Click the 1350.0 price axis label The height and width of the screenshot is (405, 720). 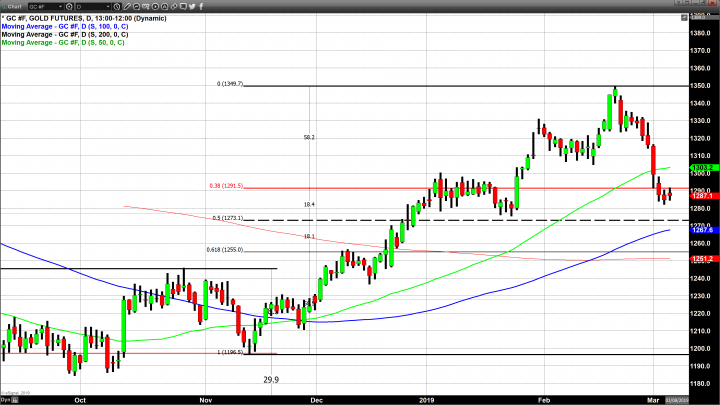coord(701,86)
